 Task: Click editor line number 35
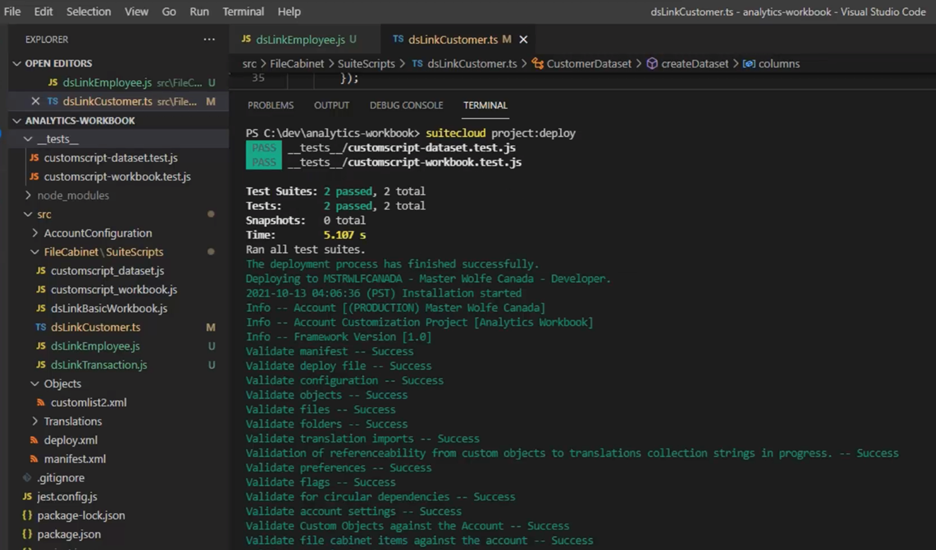click(x=258, y=78)
